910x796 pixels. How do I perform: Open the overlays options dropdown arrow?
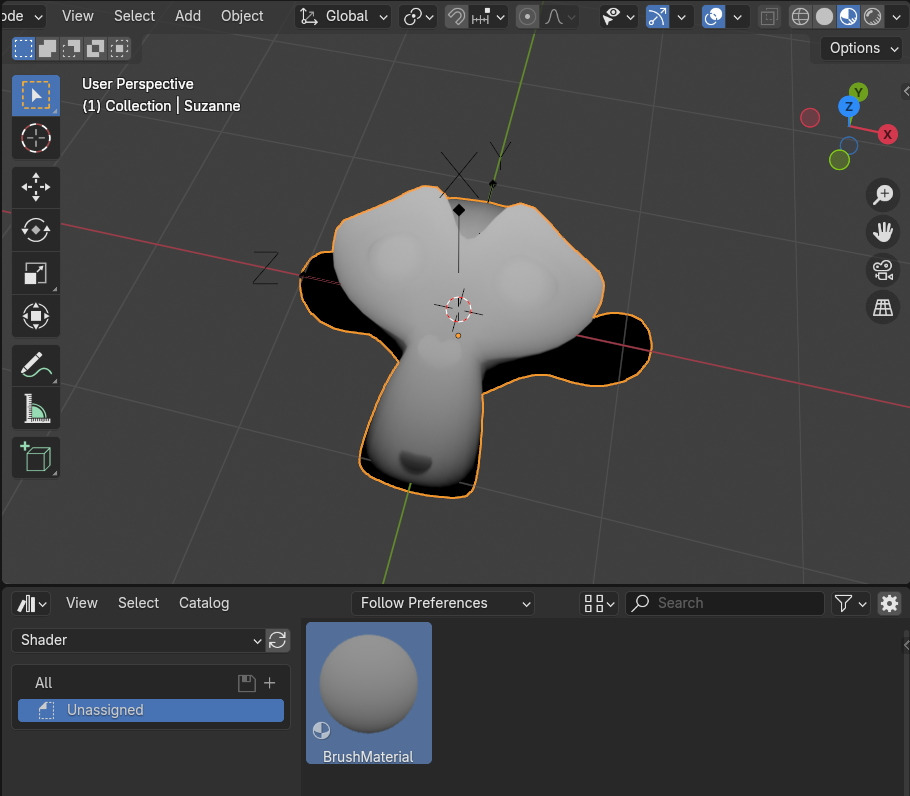[x=738, y=17]
